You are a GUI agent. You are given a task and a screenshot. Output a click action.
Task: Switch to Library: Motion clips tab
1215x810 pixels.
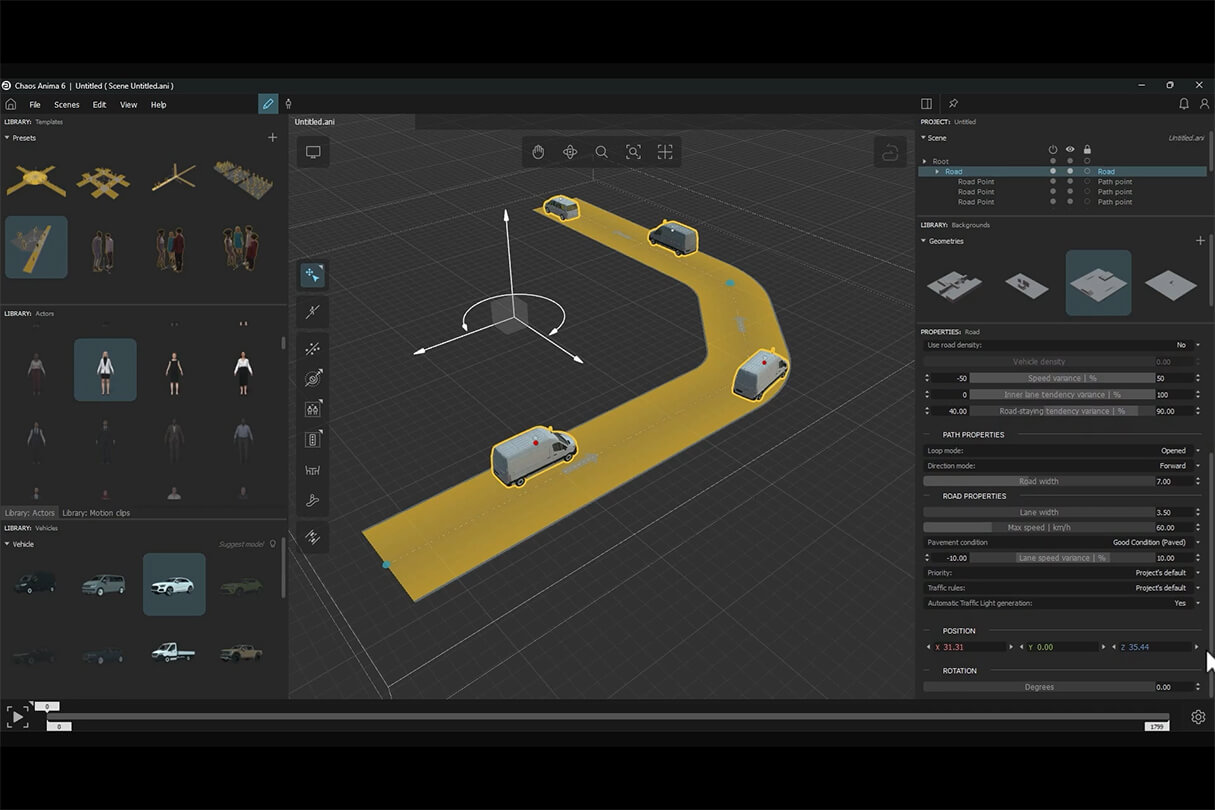click(x=96, y=513)
